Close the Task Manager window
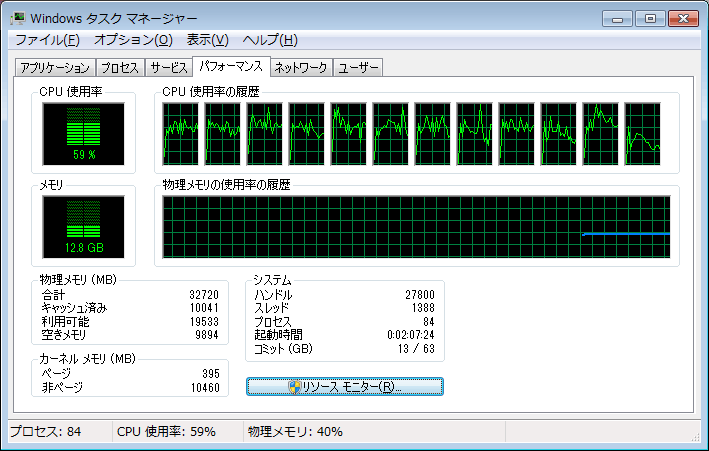The height and width of the screenshot is (451, 709). (x=683, y=19)
